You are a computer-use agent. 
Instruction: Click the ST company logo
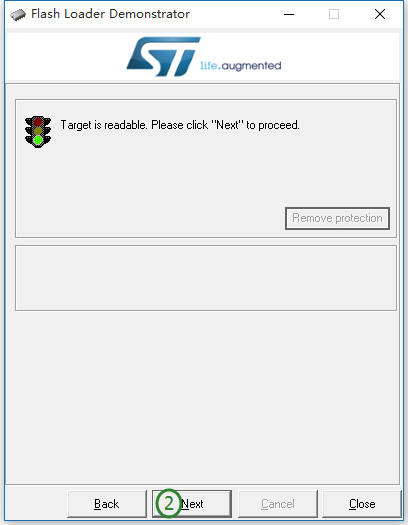163,57
